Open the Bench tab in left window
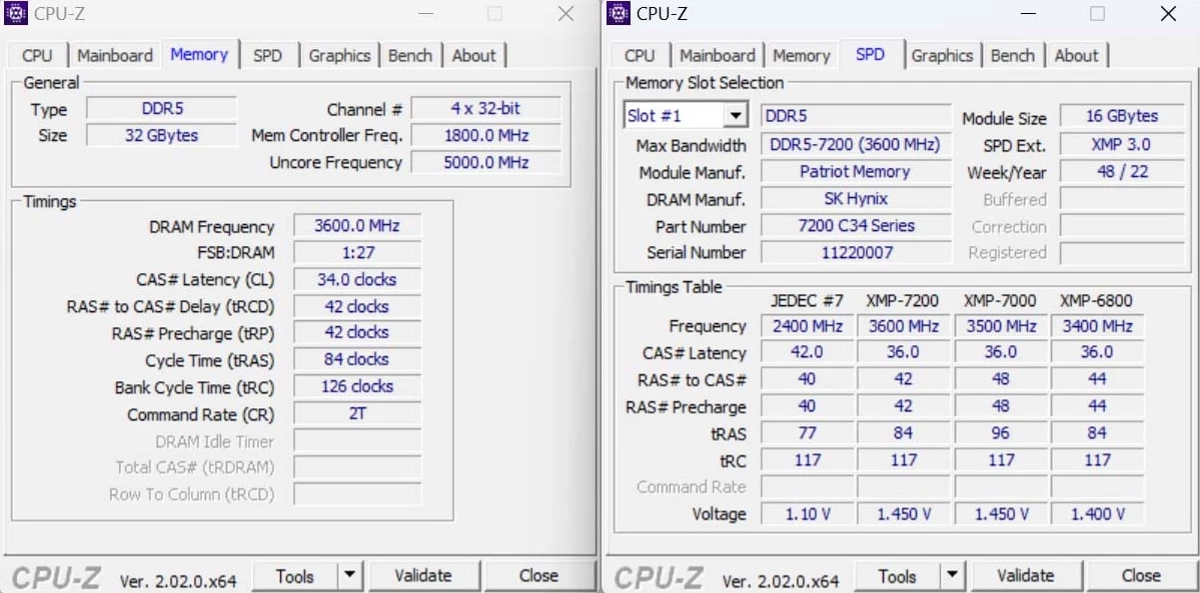This screenshot has height=593, width=1200. [x=410, y=56]
